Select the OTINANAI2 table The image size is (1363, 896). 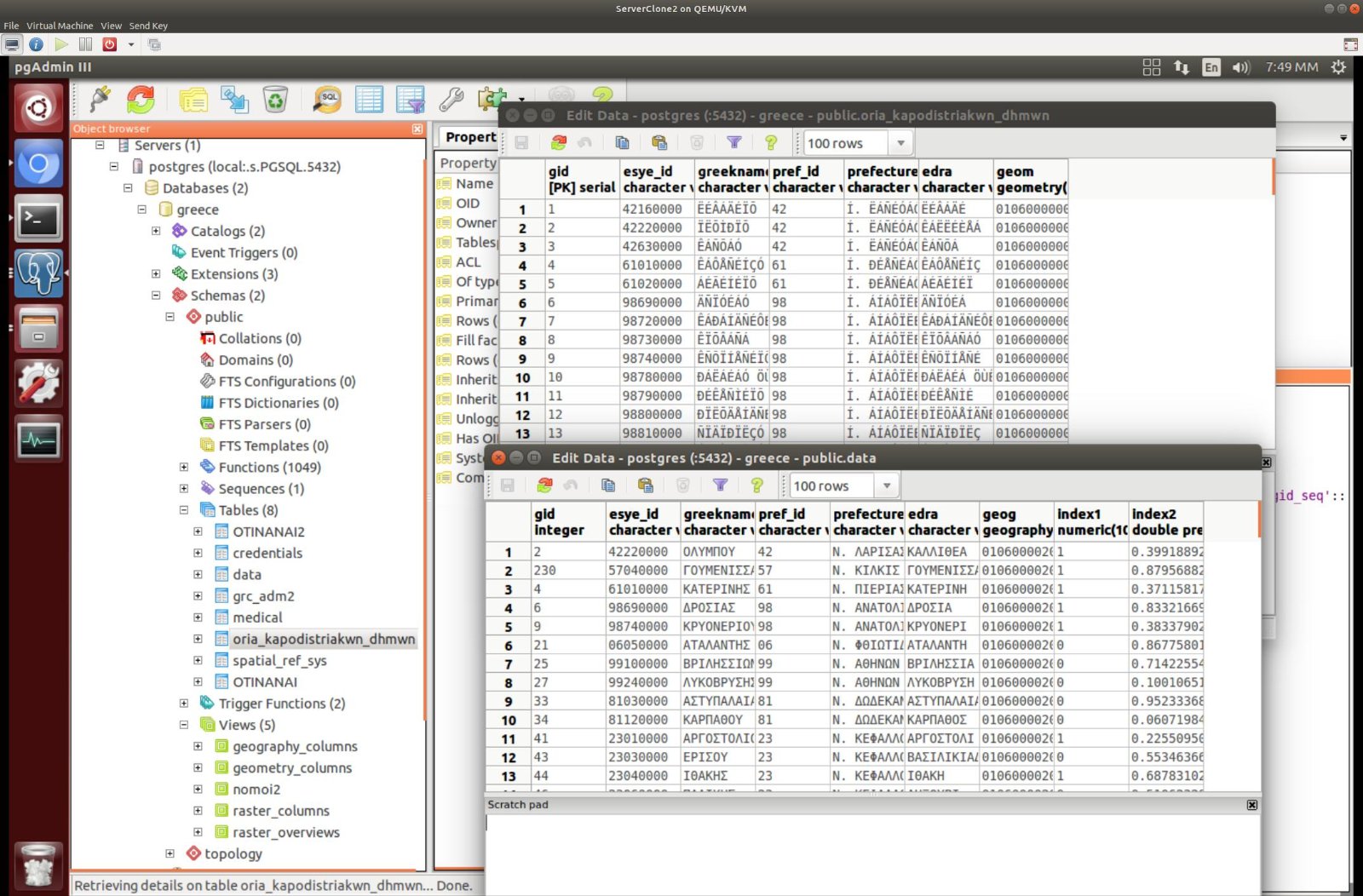(x=268, y=531)
